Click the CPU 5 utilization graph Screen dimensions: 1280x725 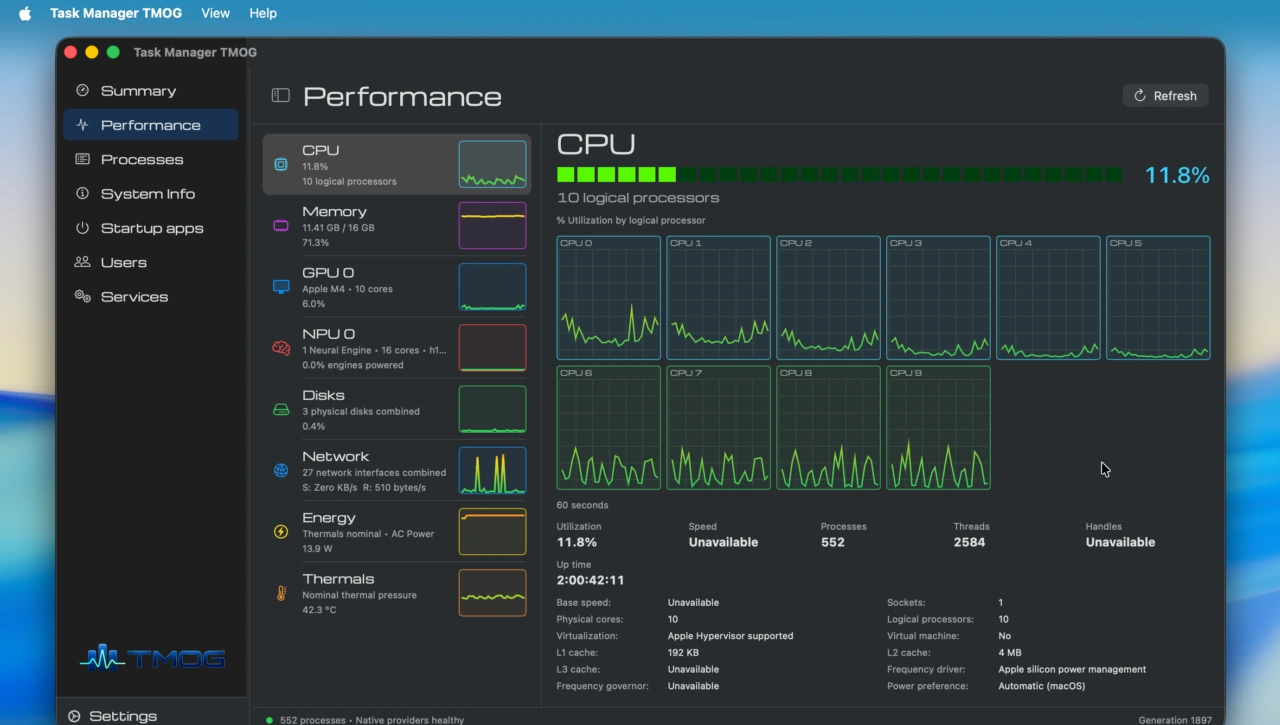1158,298
